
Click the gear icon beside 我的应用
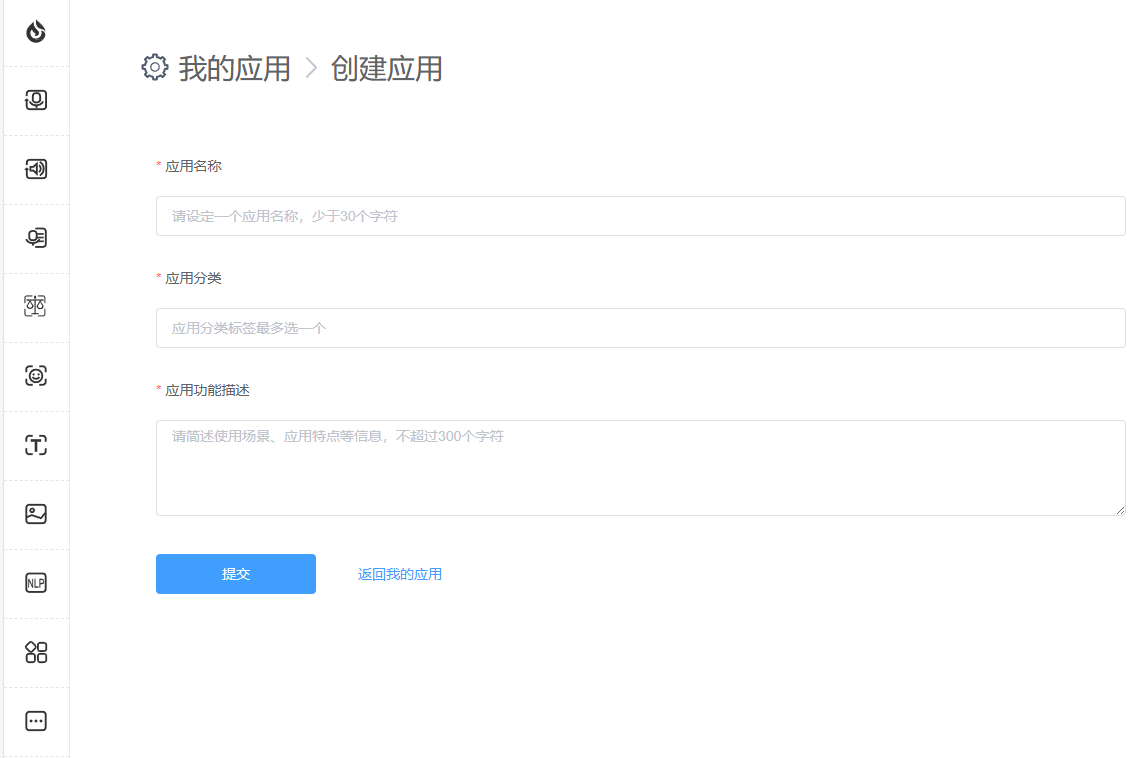coord(155,68)
